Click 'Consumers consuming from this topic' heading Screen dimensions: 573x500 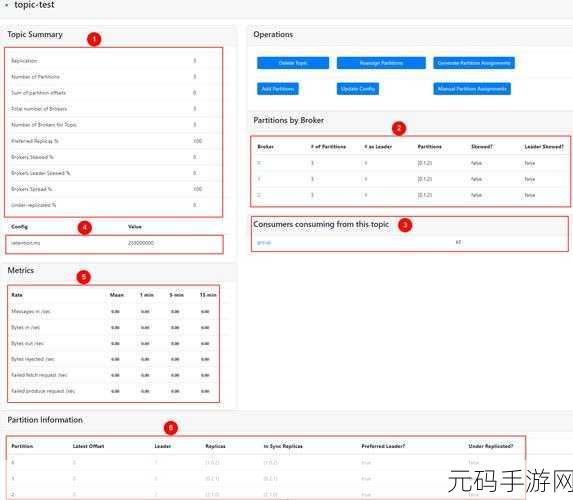[x=321, y=224]
